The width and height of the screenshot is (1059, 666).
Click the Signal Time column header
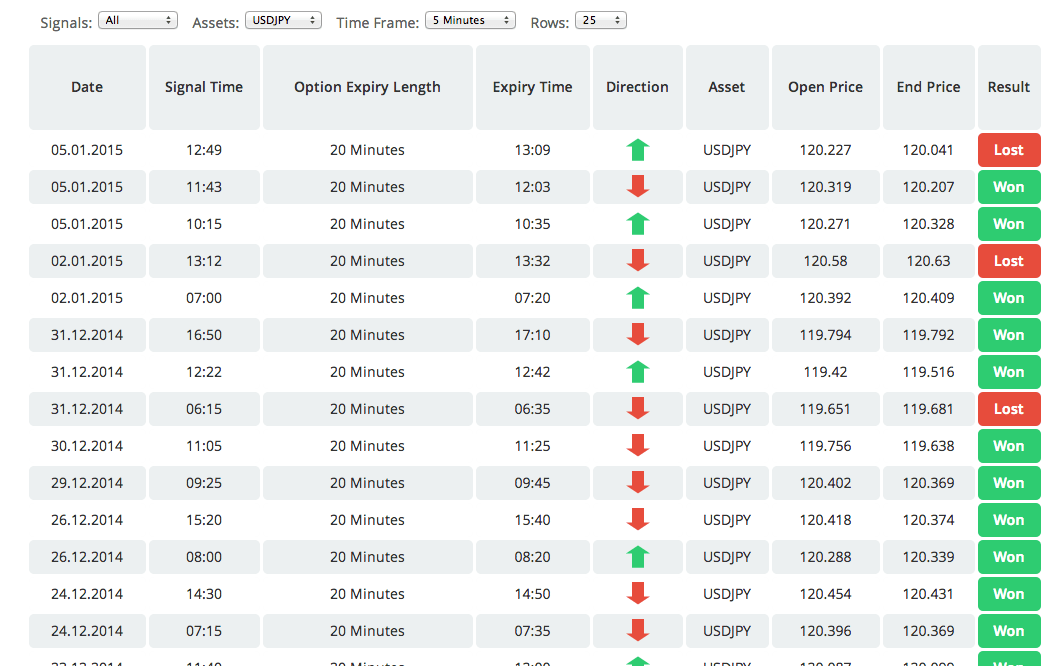(x=204, y=87)
